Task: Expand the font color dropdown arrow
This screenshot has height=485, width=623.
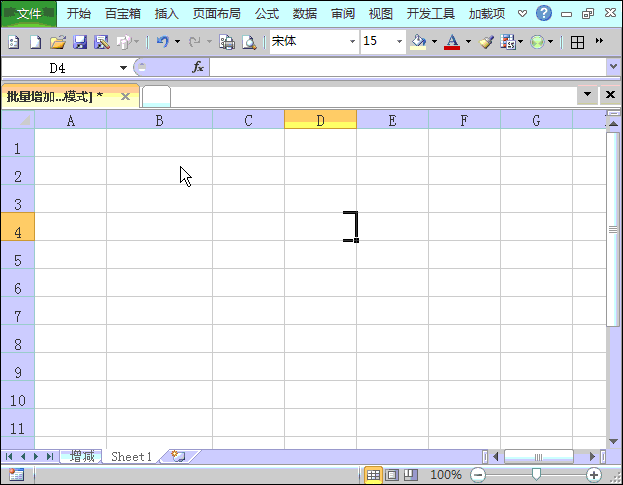Action: tap(468, 41)
